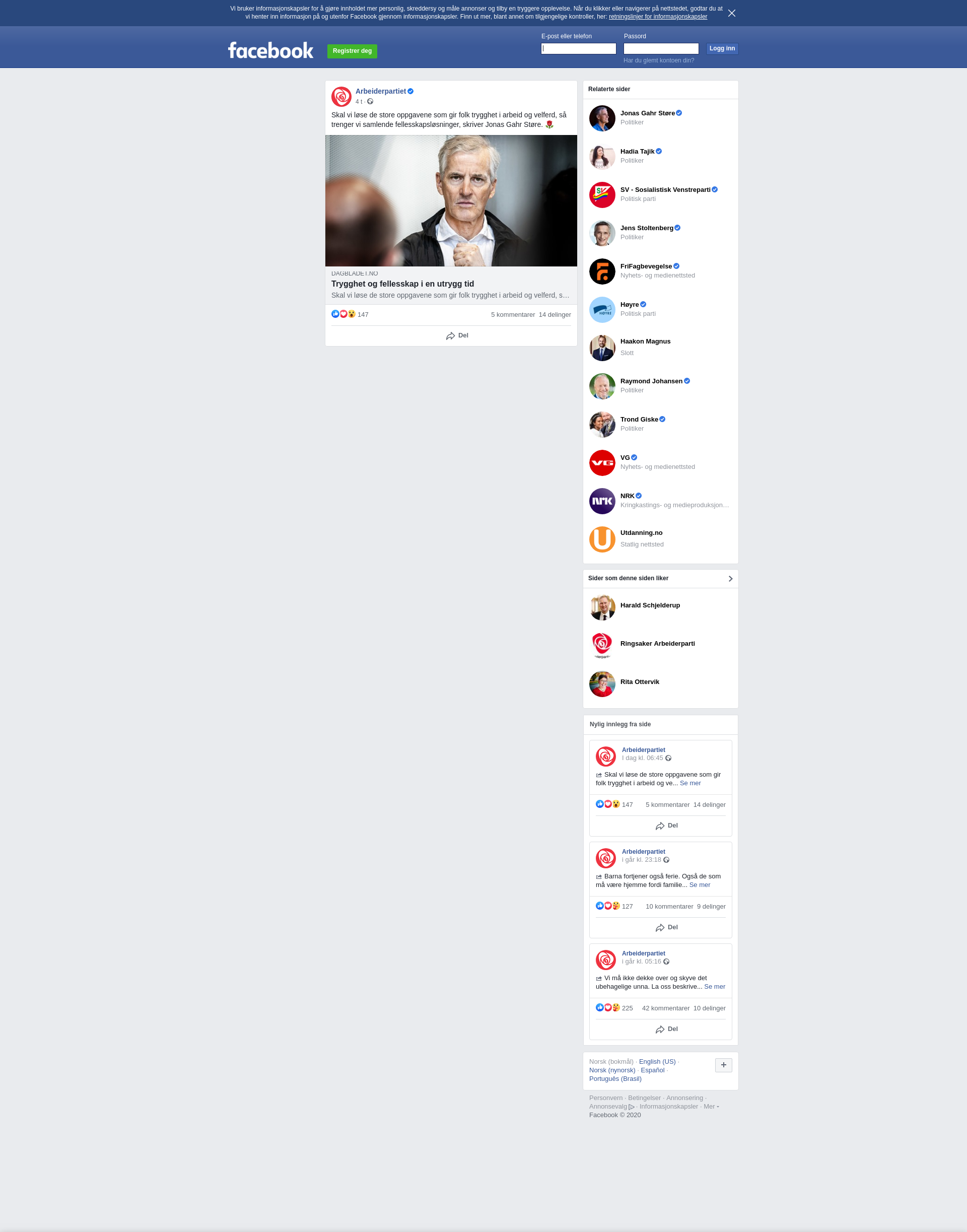967x1232 pixels.
Task: Click the Del share icon under main post
Action: pos(451,336)
